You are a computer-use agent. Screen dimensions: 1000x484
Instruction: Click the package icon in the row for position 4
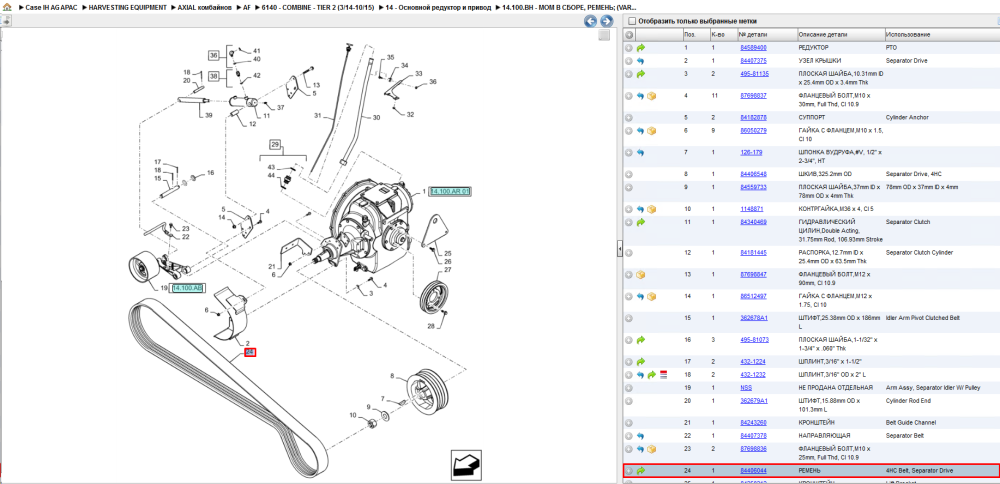652,96
